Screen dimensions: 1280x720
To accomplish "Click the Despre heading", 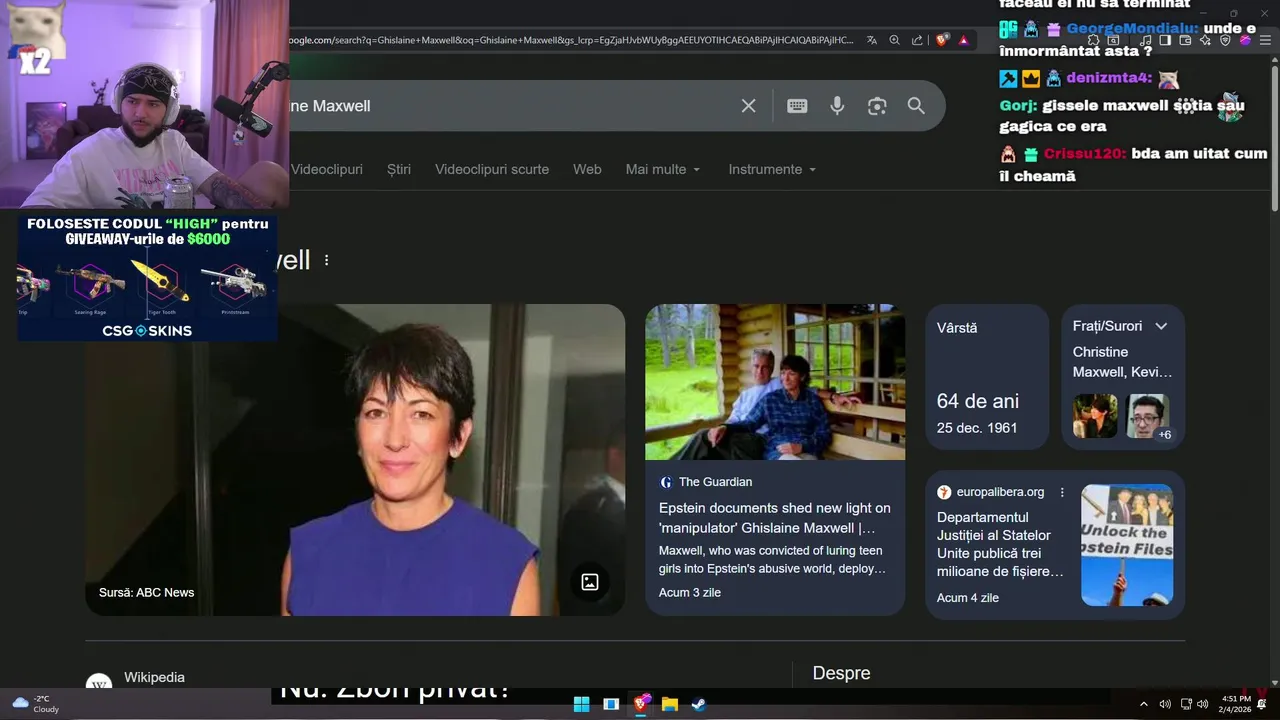I will pos(841,674).
